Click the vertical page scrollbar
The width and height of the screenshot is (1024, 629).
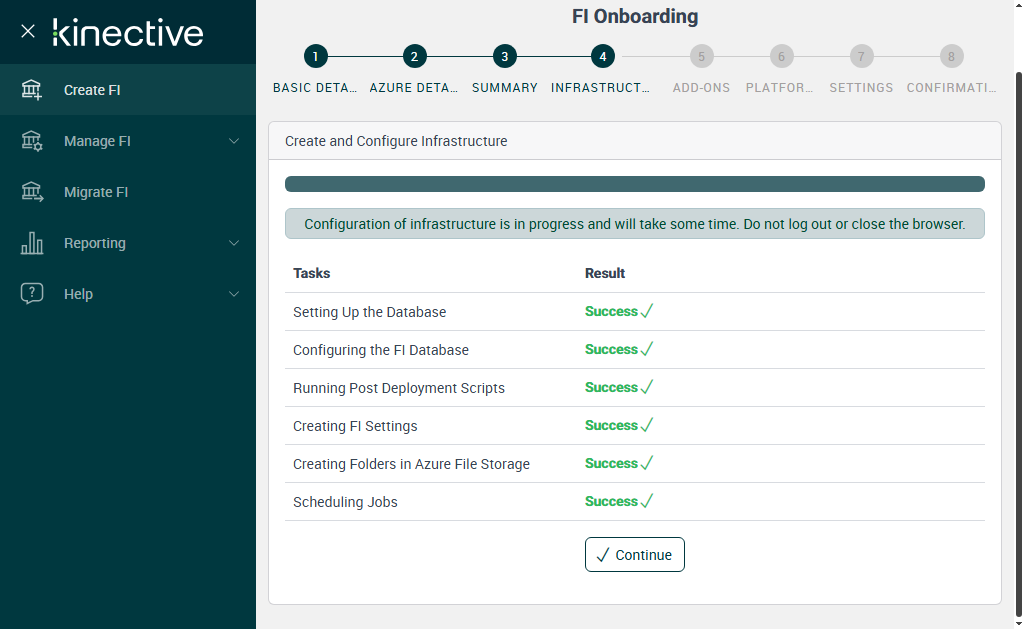[1019, 343]
